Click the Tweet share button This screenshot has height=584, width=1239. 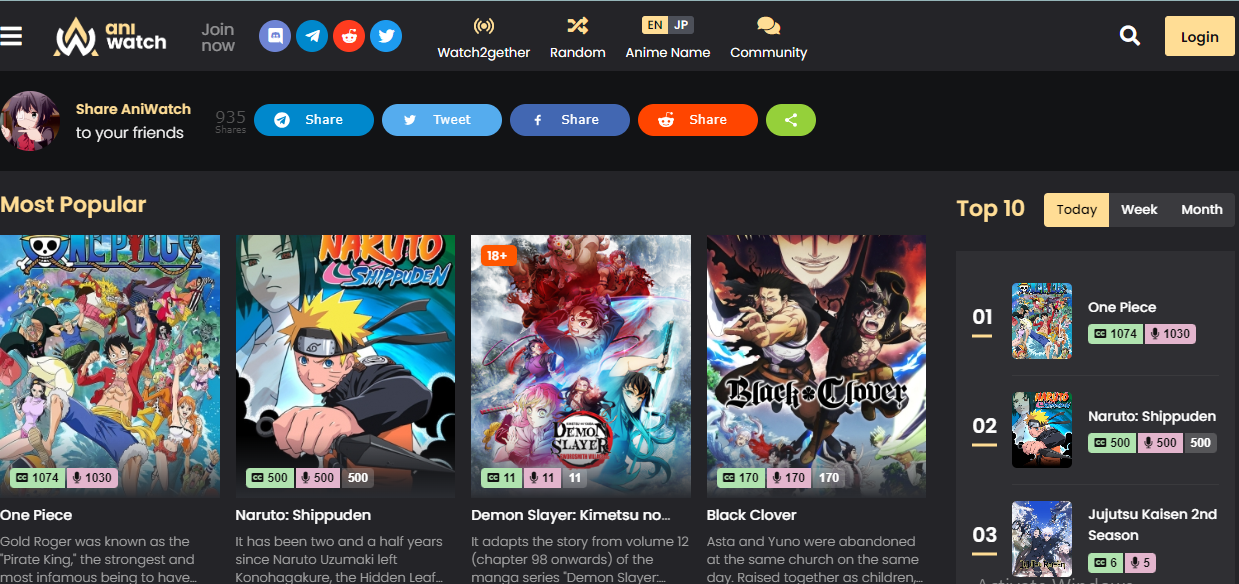(441, 119)
